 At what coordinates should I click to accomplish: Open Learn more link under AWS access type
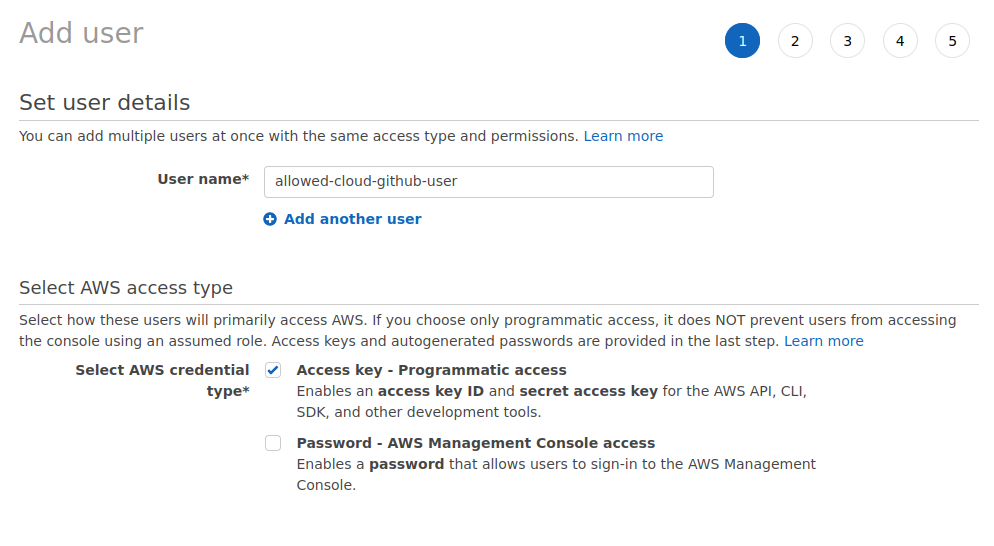(823, 341)
